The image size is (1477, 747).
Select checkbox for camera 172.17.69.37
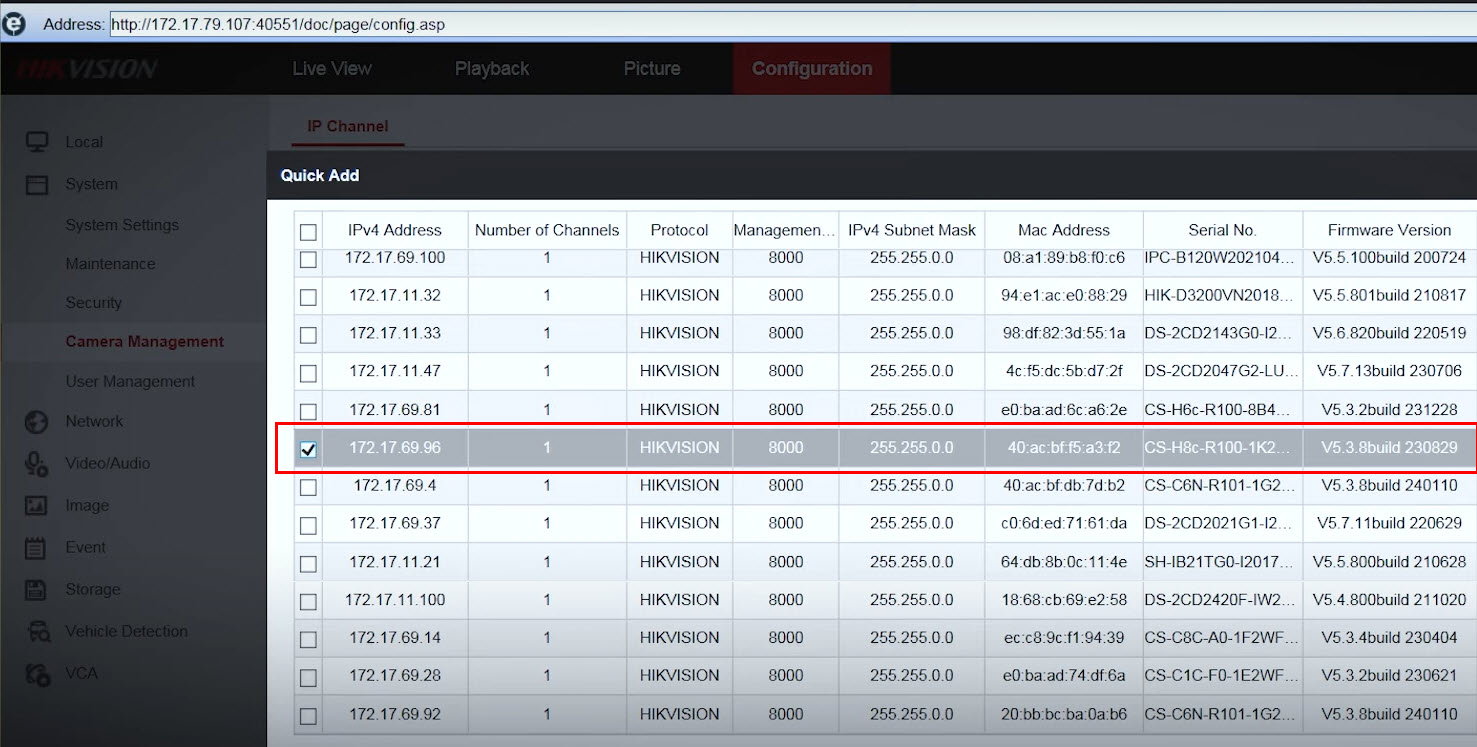pyautogui.click(x=308, y=525)
